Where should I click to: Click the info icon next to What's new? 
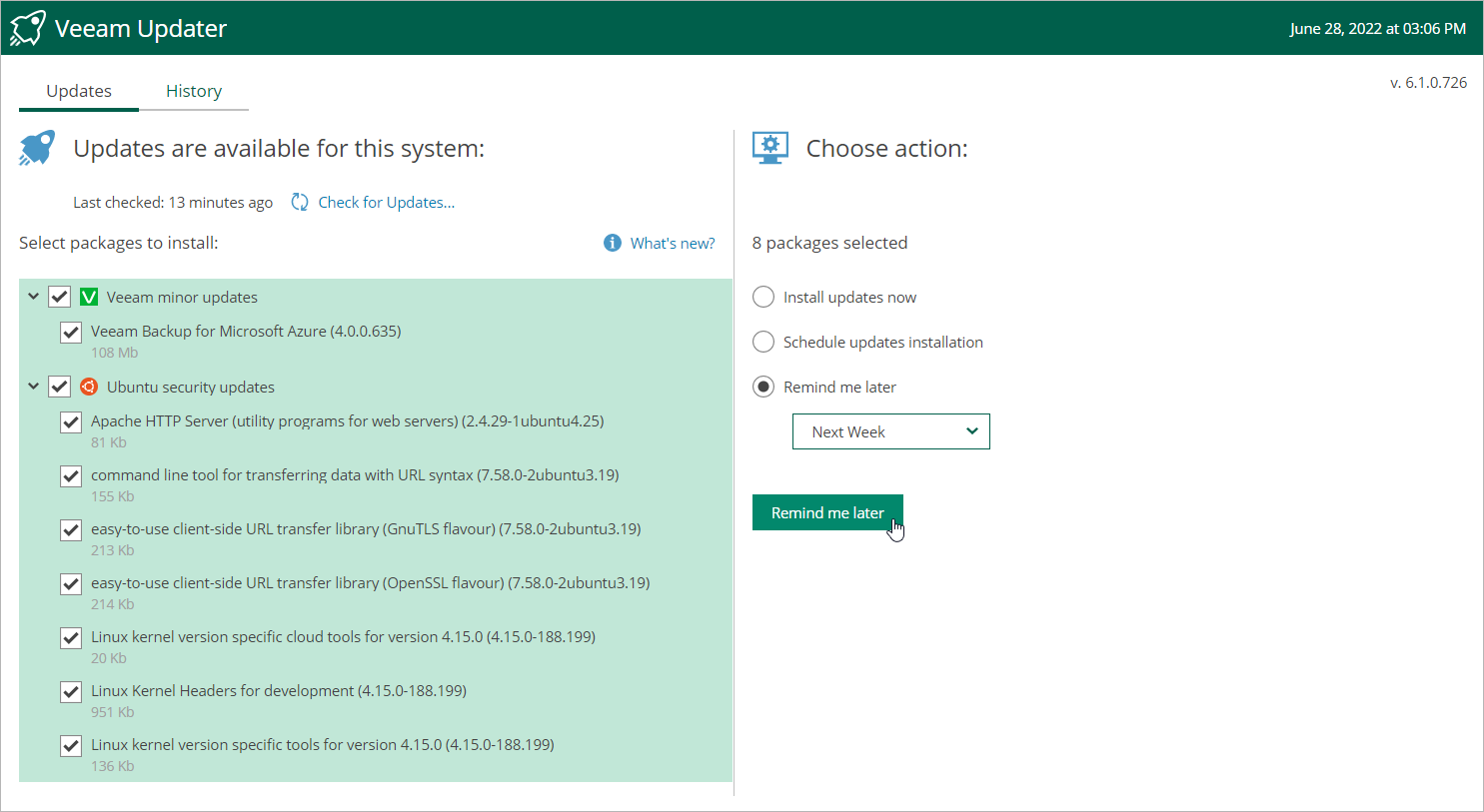pos(613,243)
